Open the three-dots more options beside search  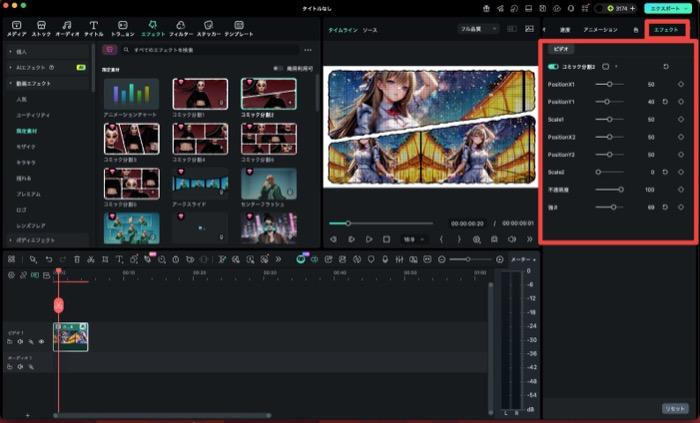tap(308, 50)
